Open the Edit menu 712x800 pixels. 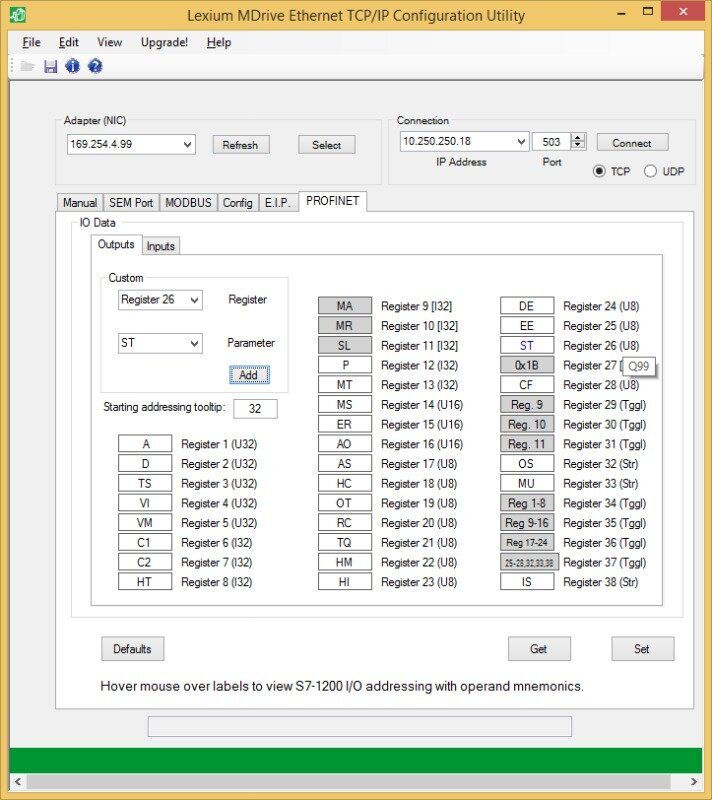click(x=68, y=42)
